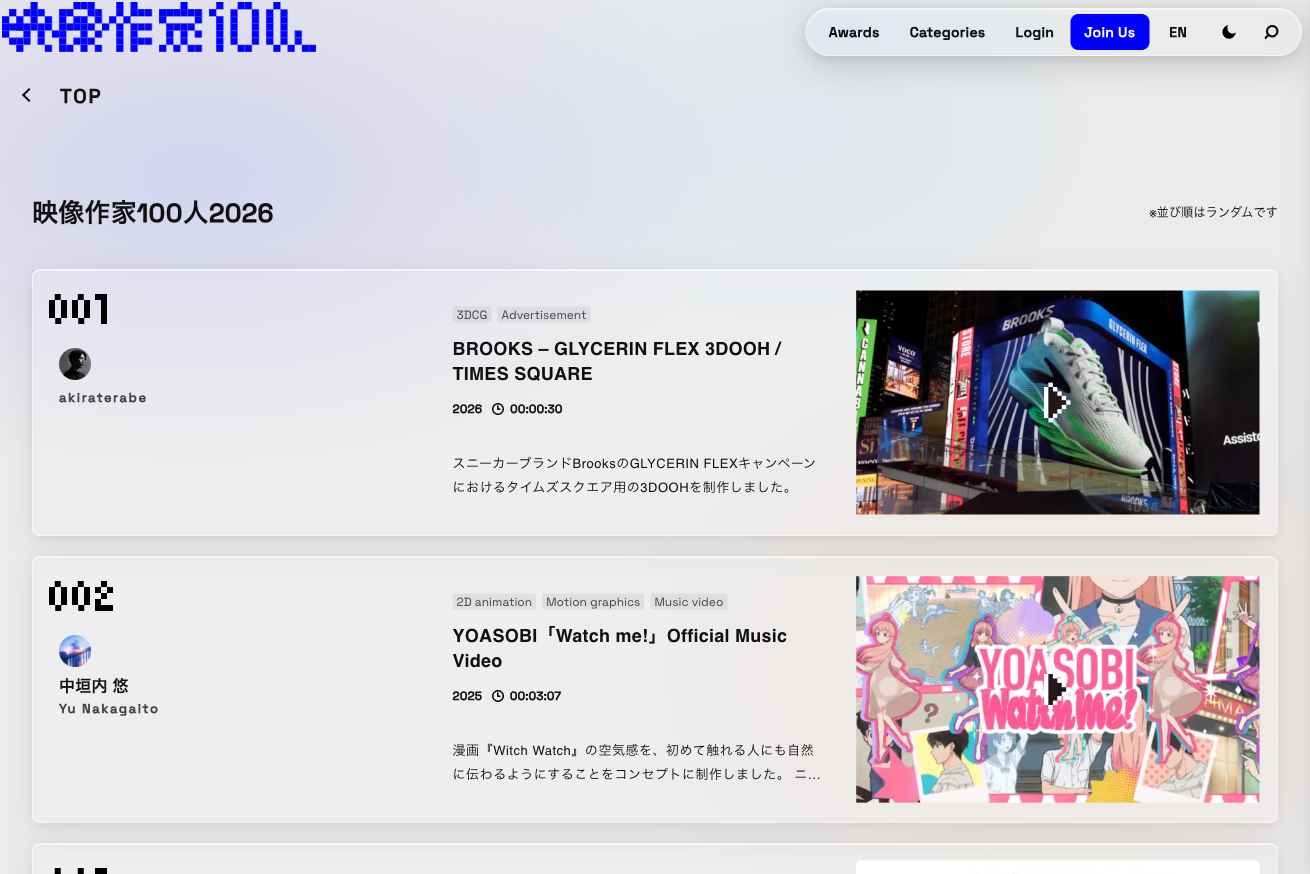Image resolution: width=1310 pixels, height=874 pixels.
Task: Filter by the 2D animation tag
Action: [x=494, y=602]
